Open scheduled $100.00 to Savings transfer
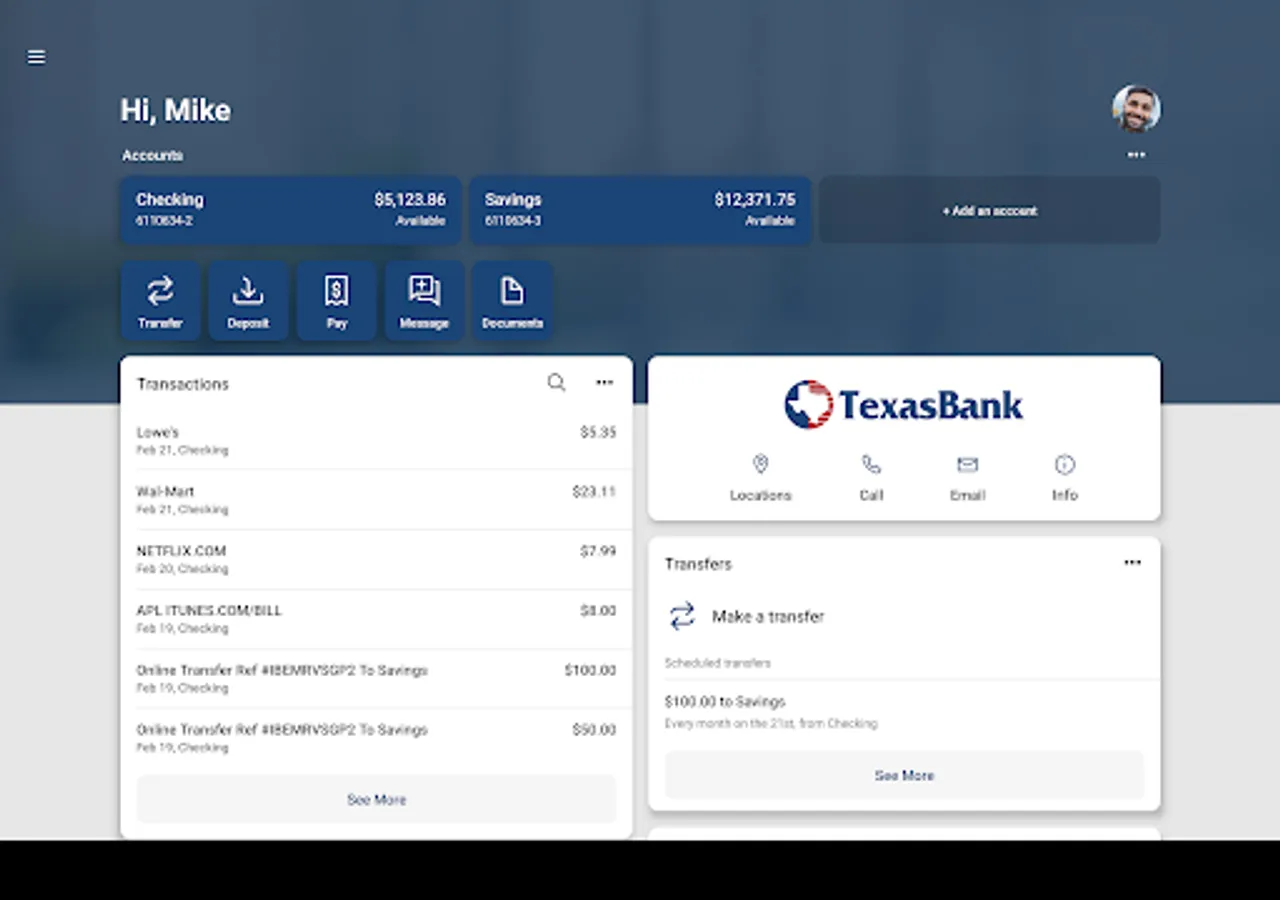Image resolution: width=1280 pixels, height=900 pixels. [x=904, y=711]
